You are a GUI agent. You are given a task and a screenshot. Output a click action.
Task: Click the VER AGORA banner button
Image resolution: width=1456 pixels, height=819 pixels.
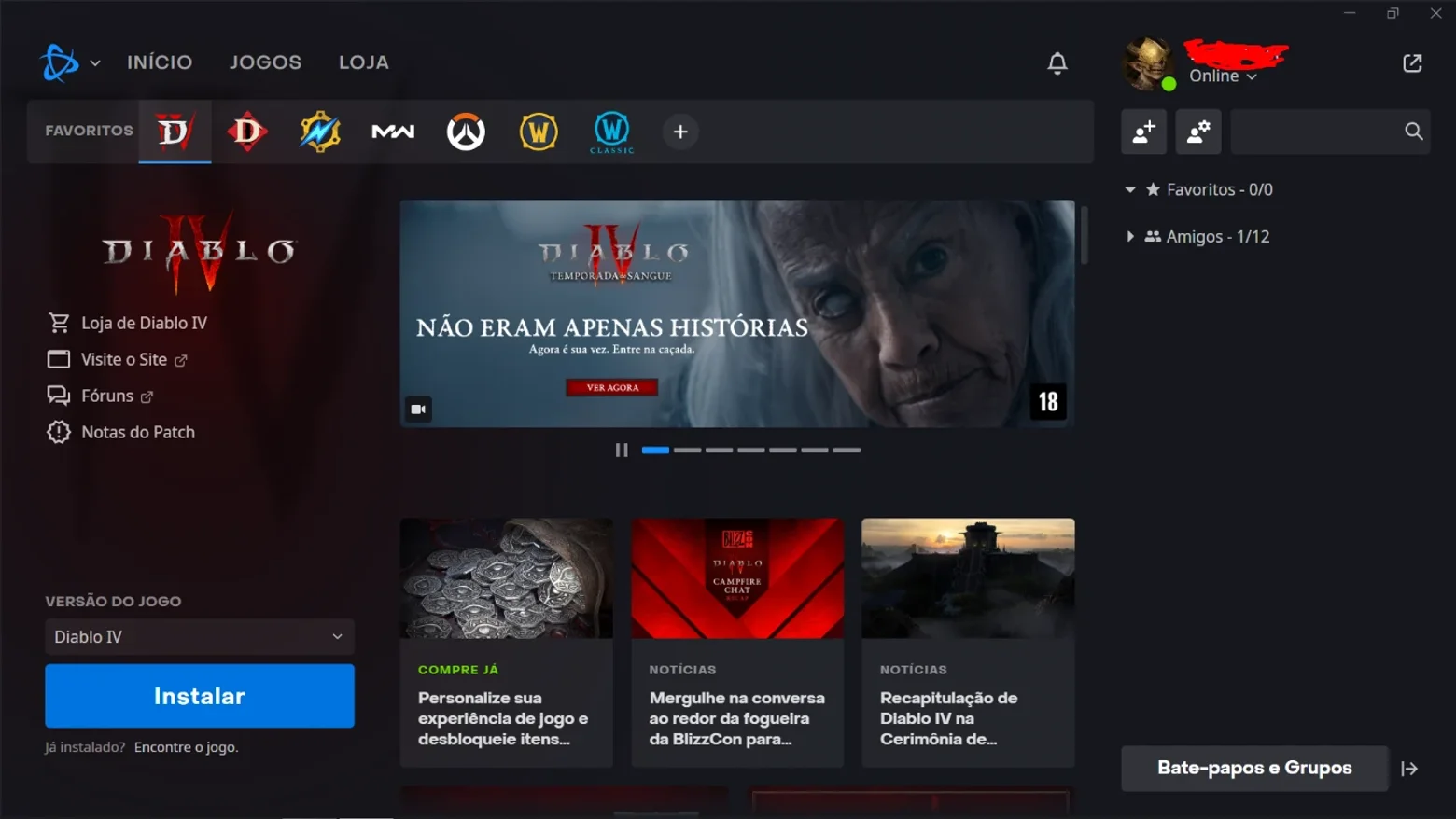point(612,387)
